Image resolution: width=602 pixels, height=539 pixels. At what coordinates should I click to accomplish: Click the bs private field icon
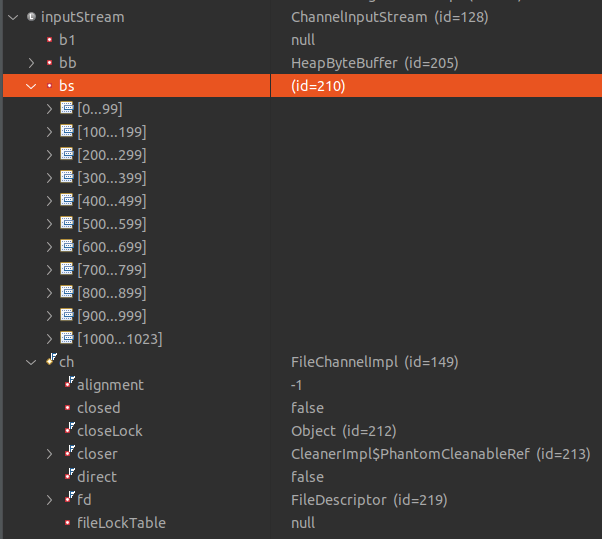tap(50, 86)
